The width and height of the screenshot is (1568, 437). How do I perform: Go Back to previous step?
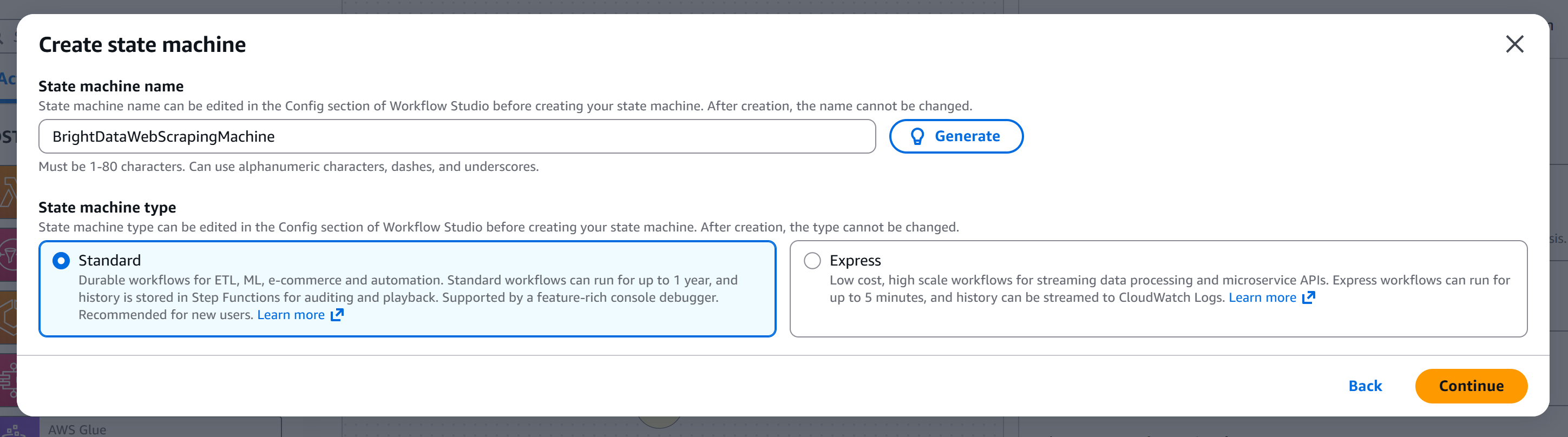[1364, 386]
